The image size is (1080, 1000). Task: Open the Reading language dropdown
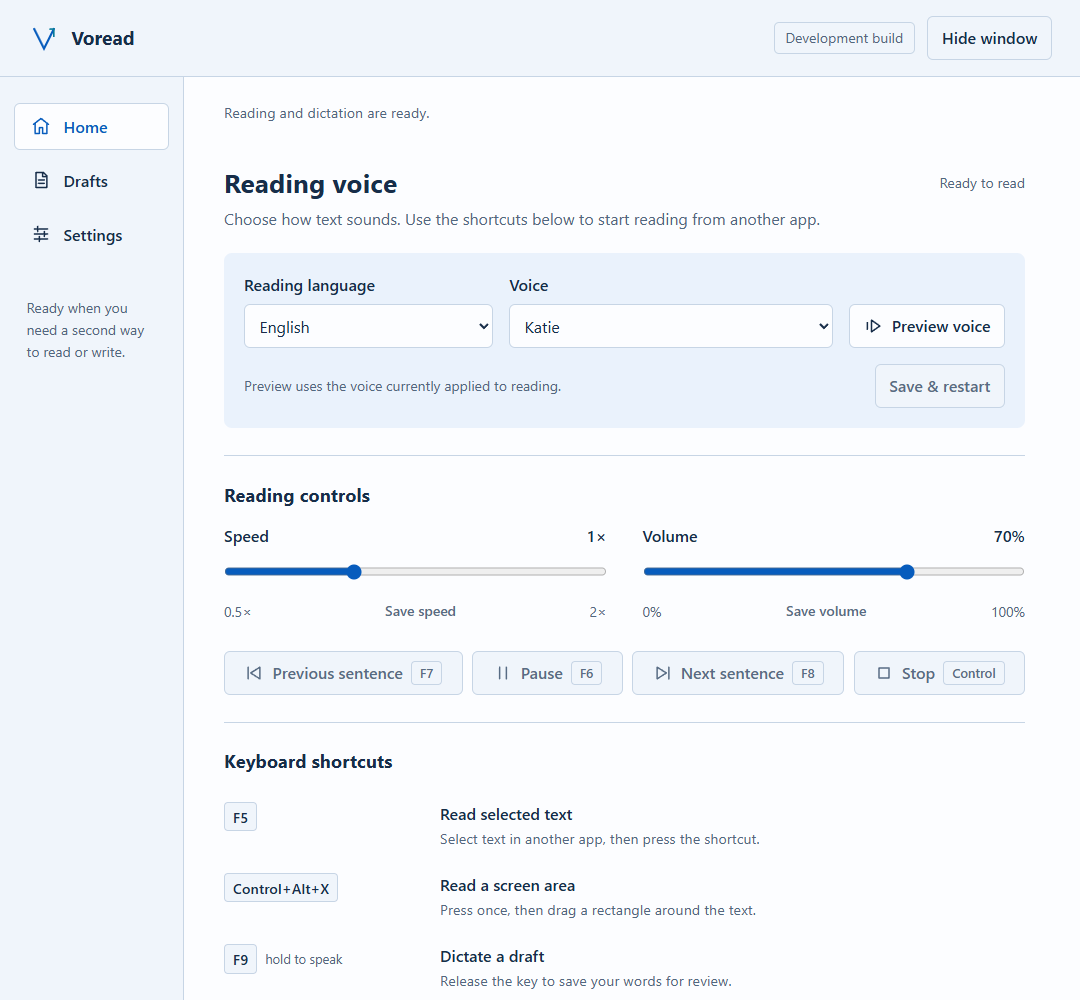(368, 326)
